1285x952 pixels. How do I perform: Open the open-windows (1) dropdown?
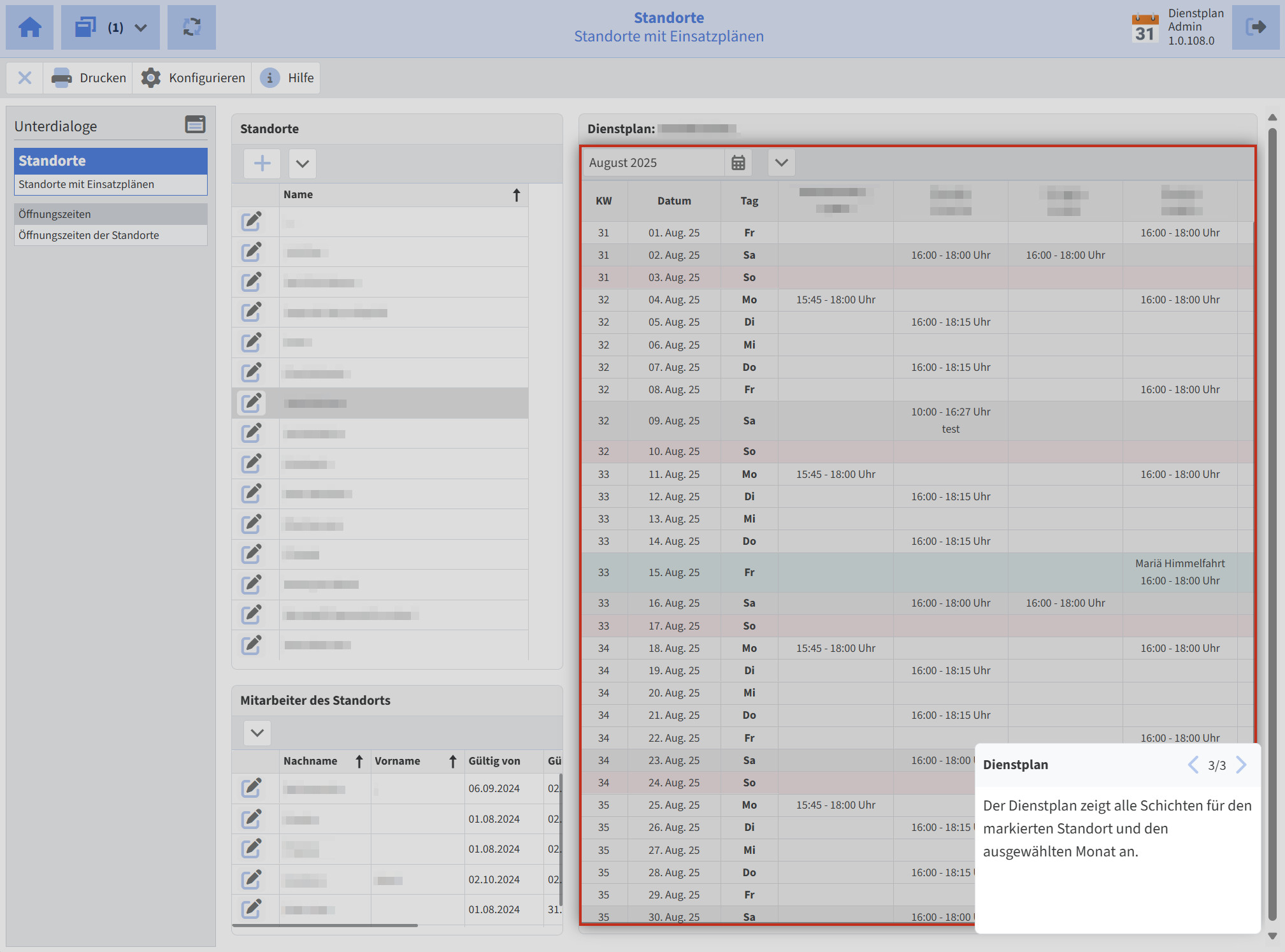click(x=111, y=27)
